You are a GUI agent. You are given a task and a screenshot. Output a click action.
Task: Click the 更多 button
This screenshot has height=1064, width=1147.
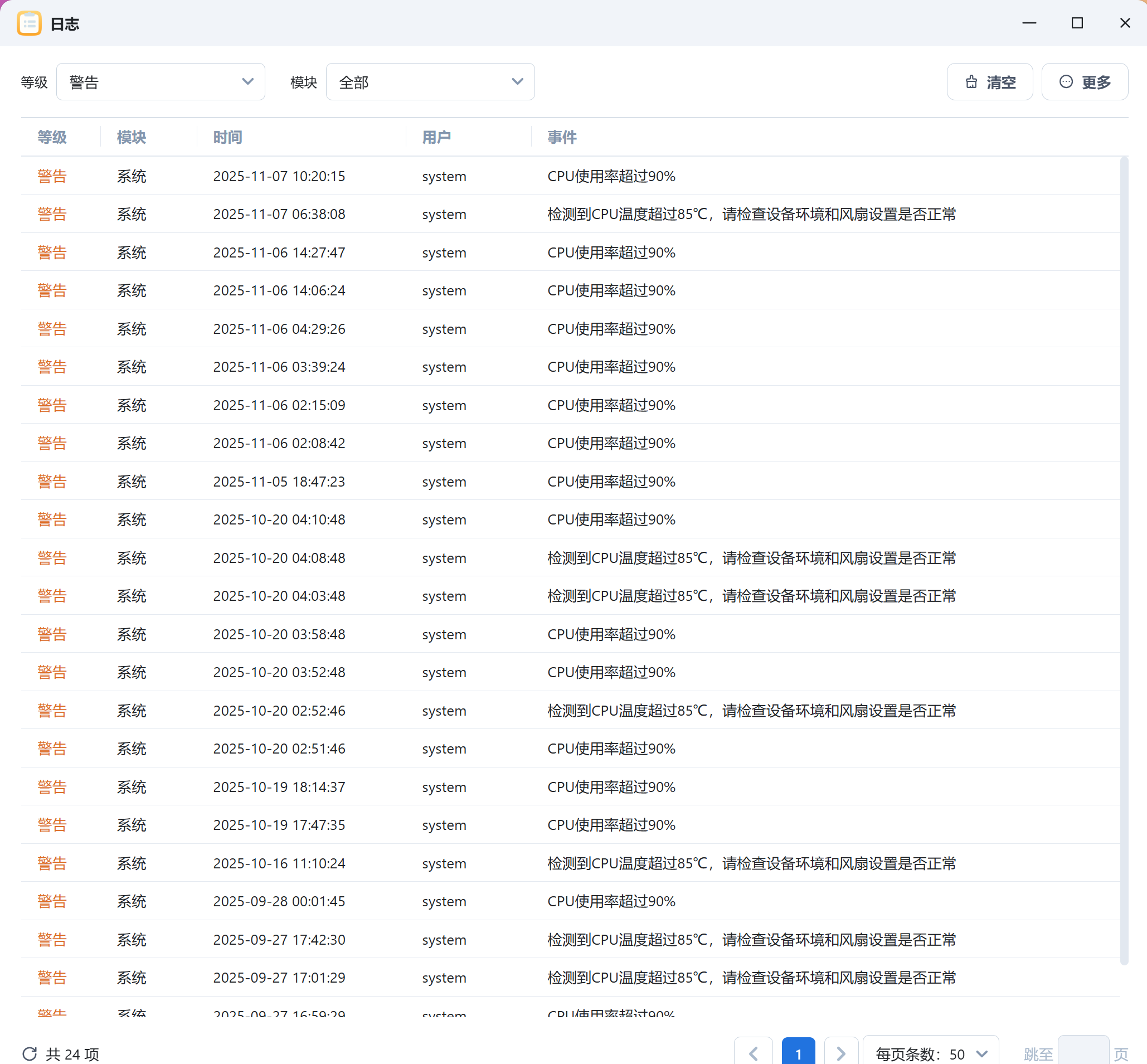[x=1084, y=82]
